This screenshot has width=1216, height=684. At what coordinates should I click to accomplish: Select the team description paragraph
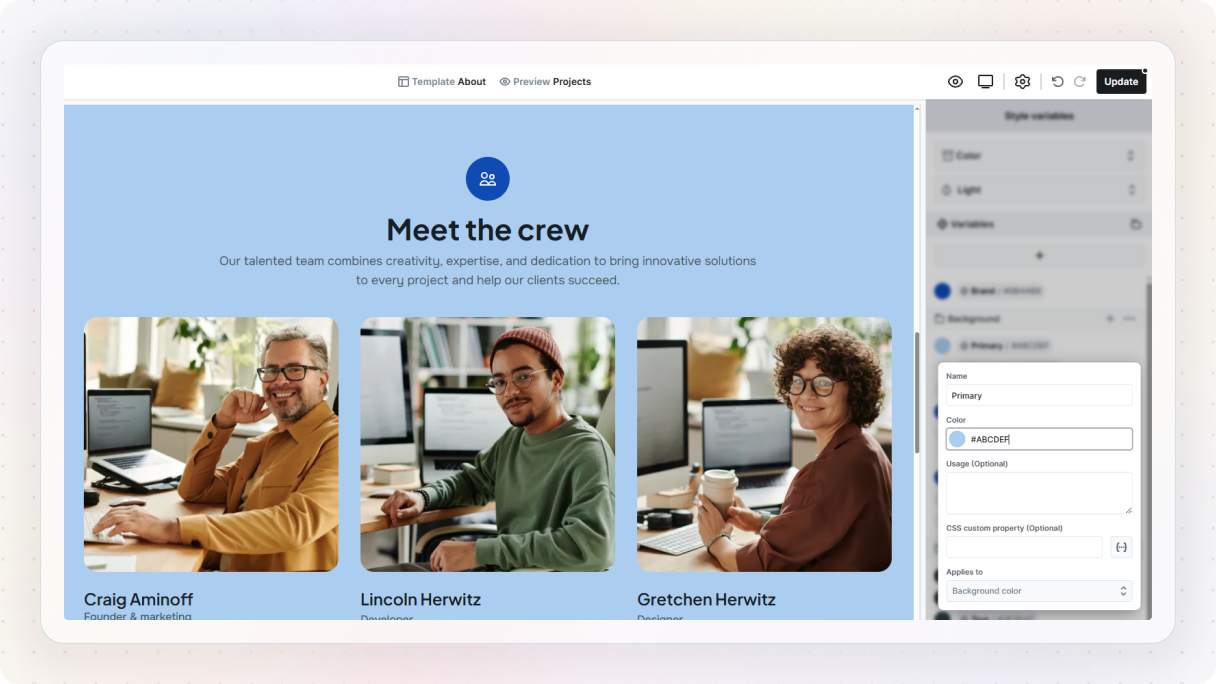(488, 270)
